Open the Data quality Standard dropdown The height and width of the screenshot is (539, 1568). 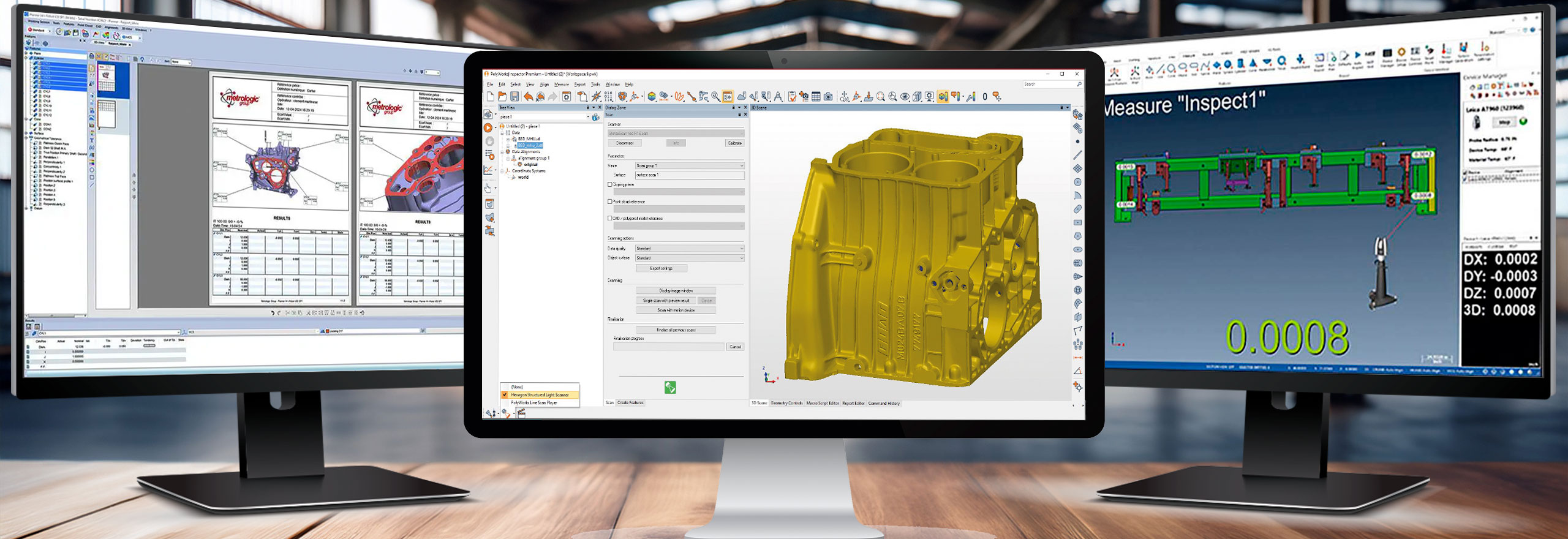click(690, 248)
